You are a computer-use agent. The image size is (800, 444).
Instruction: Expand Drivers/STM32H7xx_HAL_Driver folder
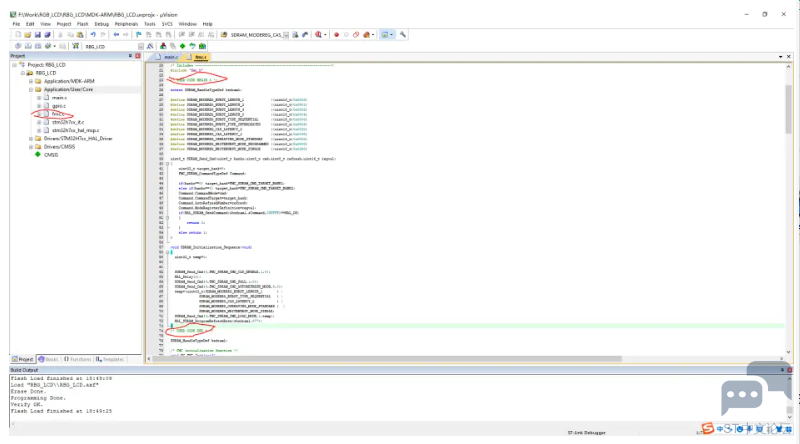31,138
